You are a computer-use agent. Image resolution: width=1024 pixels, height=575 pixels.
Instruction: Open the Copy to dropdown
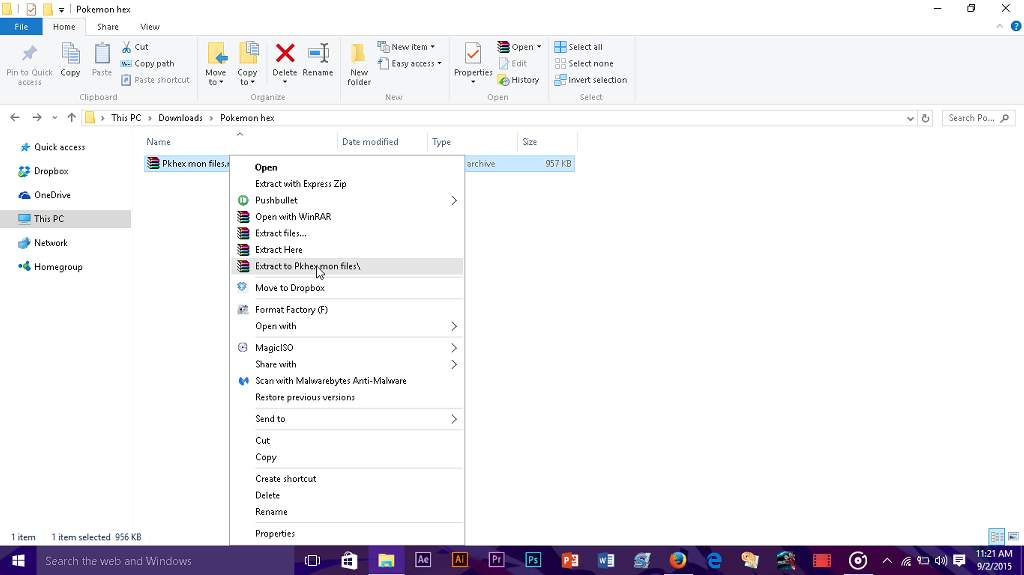point(247,63)
